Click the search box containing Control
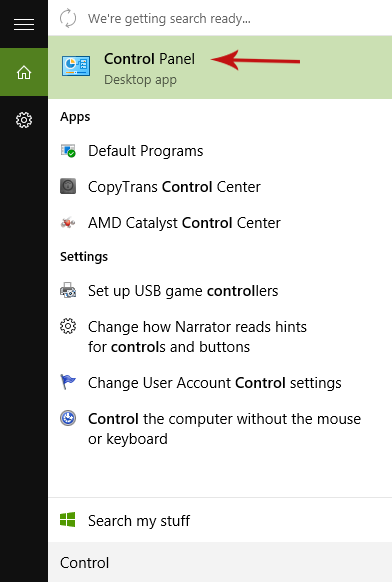This screenshot has height=582, width=392. (220, 562)
